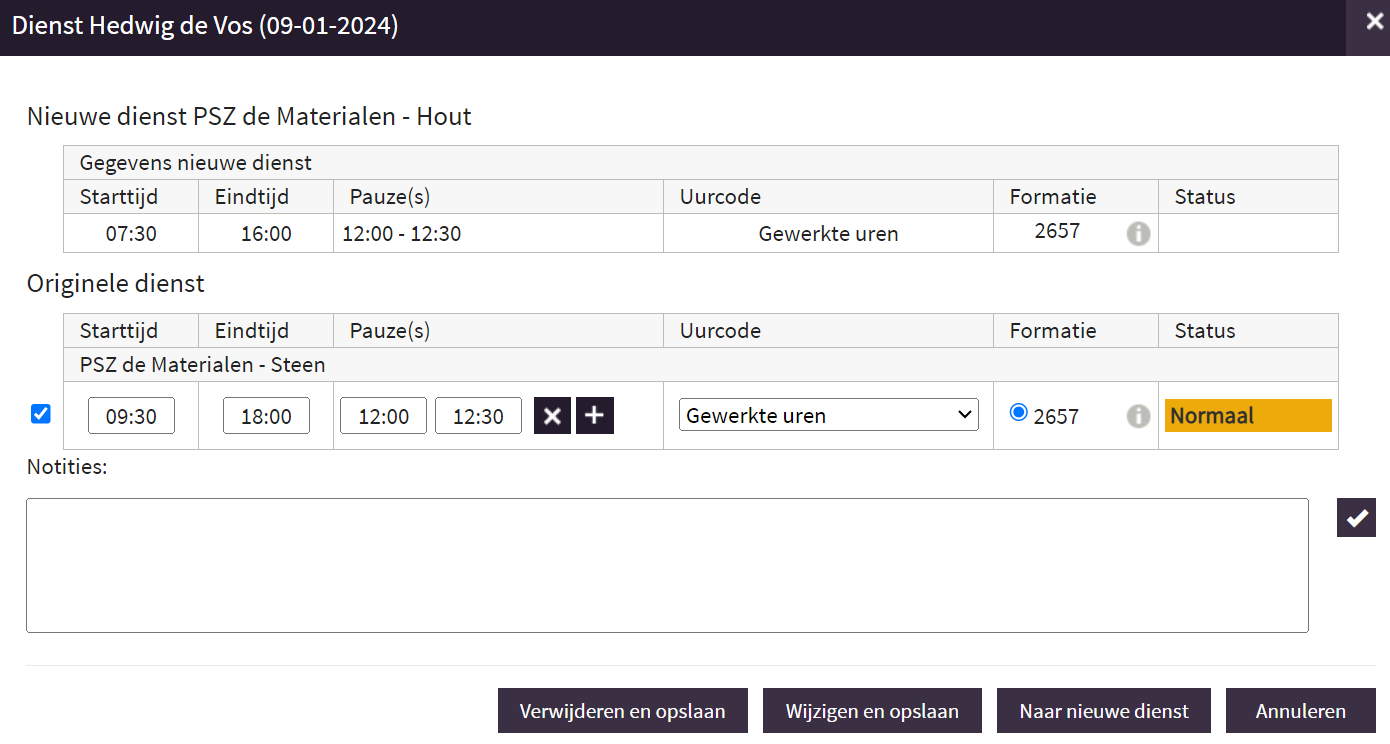
Task: Click the 18:00 end time field
Action: pyautogui.click(x=266, y=416)
